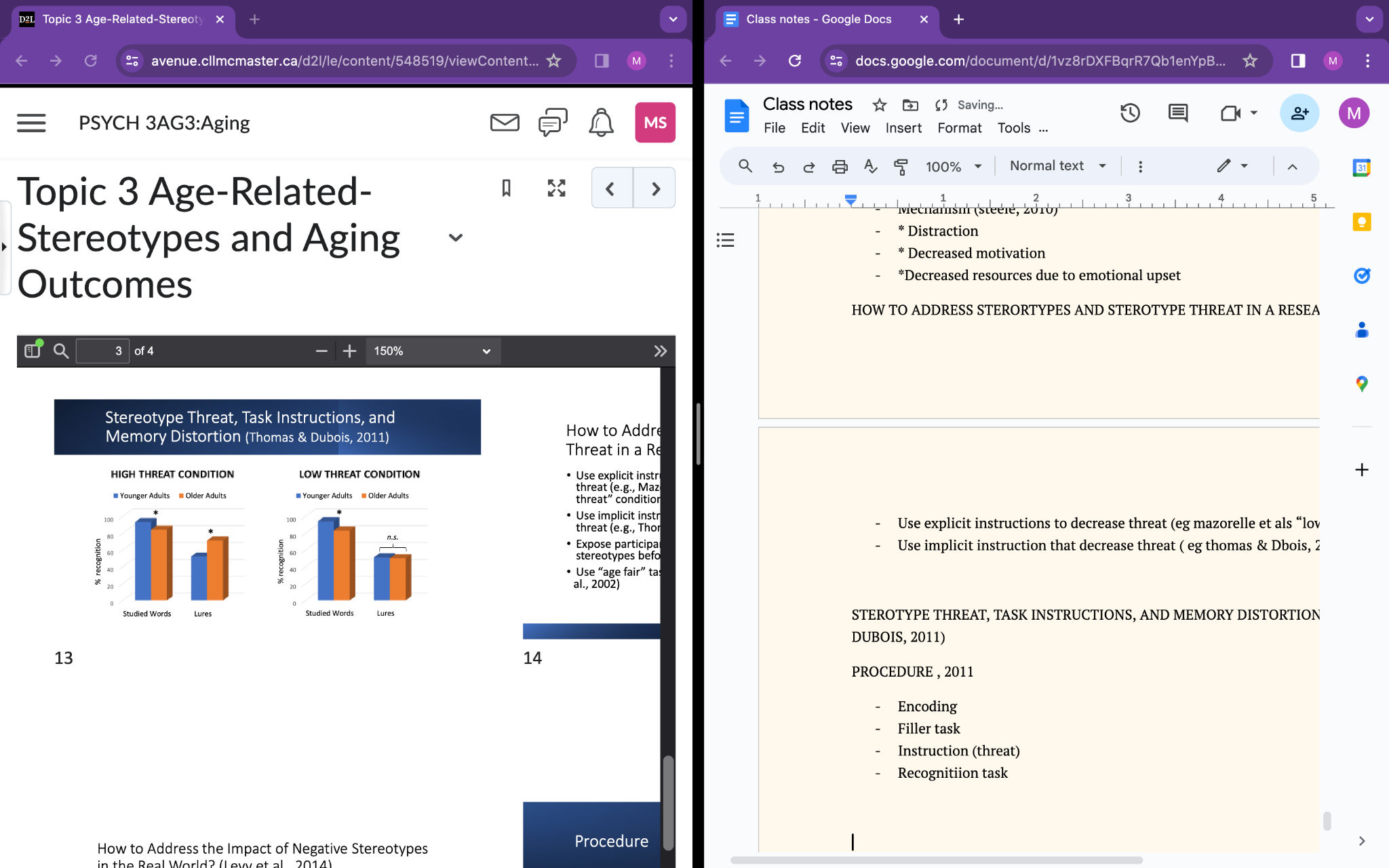
Task: Open the Format menu
Action: 959,128
